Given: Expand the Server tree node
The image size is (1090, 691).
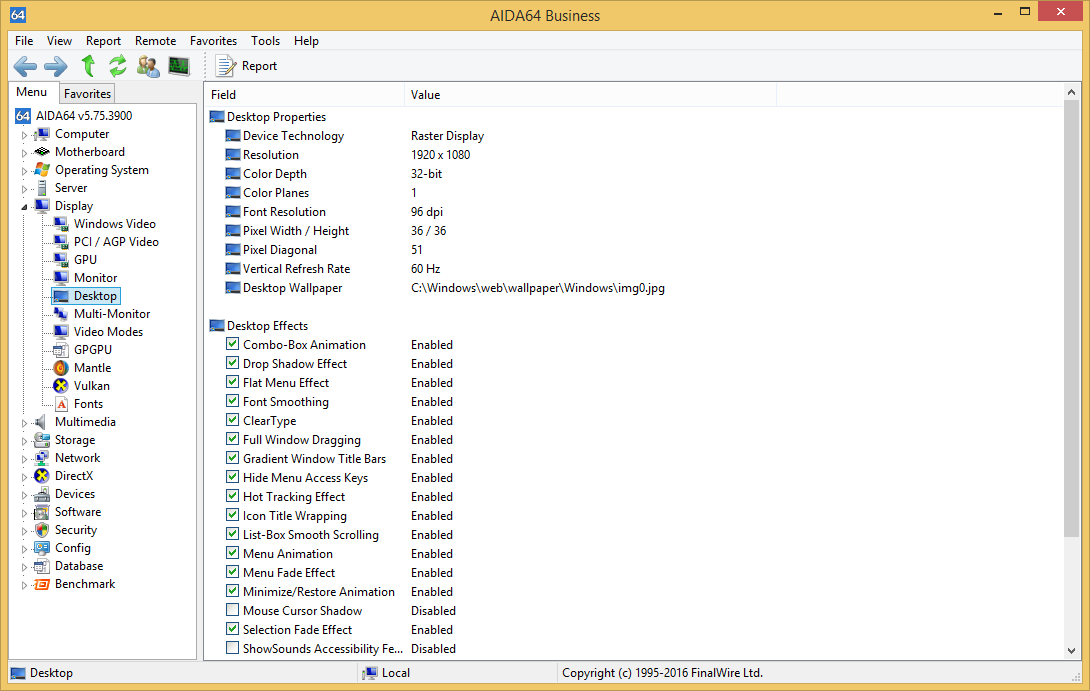Looking at the screenshot, I should (24, 189).
